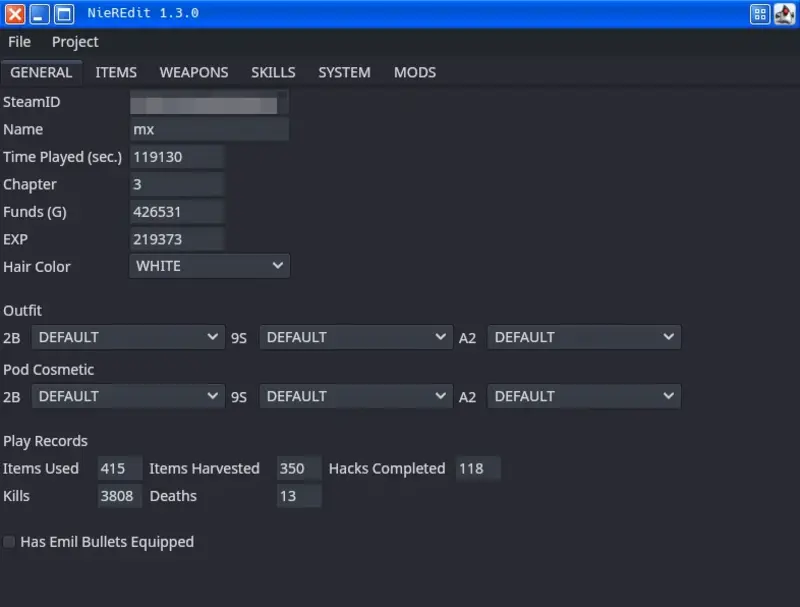Switch to the ITEMS tab
The height and width of the screenshot is (607, 800).
tap(116, 72)
